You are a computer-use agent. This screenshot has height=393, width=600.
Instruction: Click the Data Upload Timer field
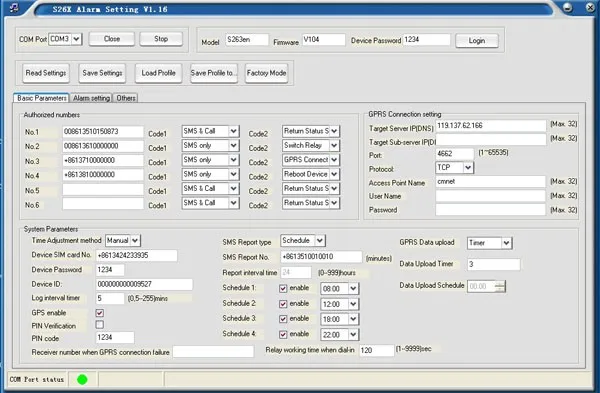494,264
